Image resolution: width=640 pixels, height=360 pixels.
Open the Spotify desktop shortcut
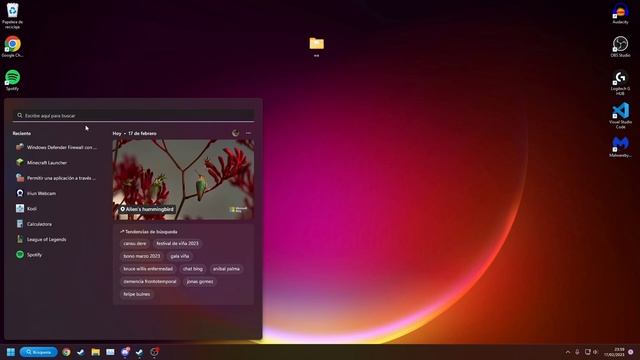tap(13, 80)
